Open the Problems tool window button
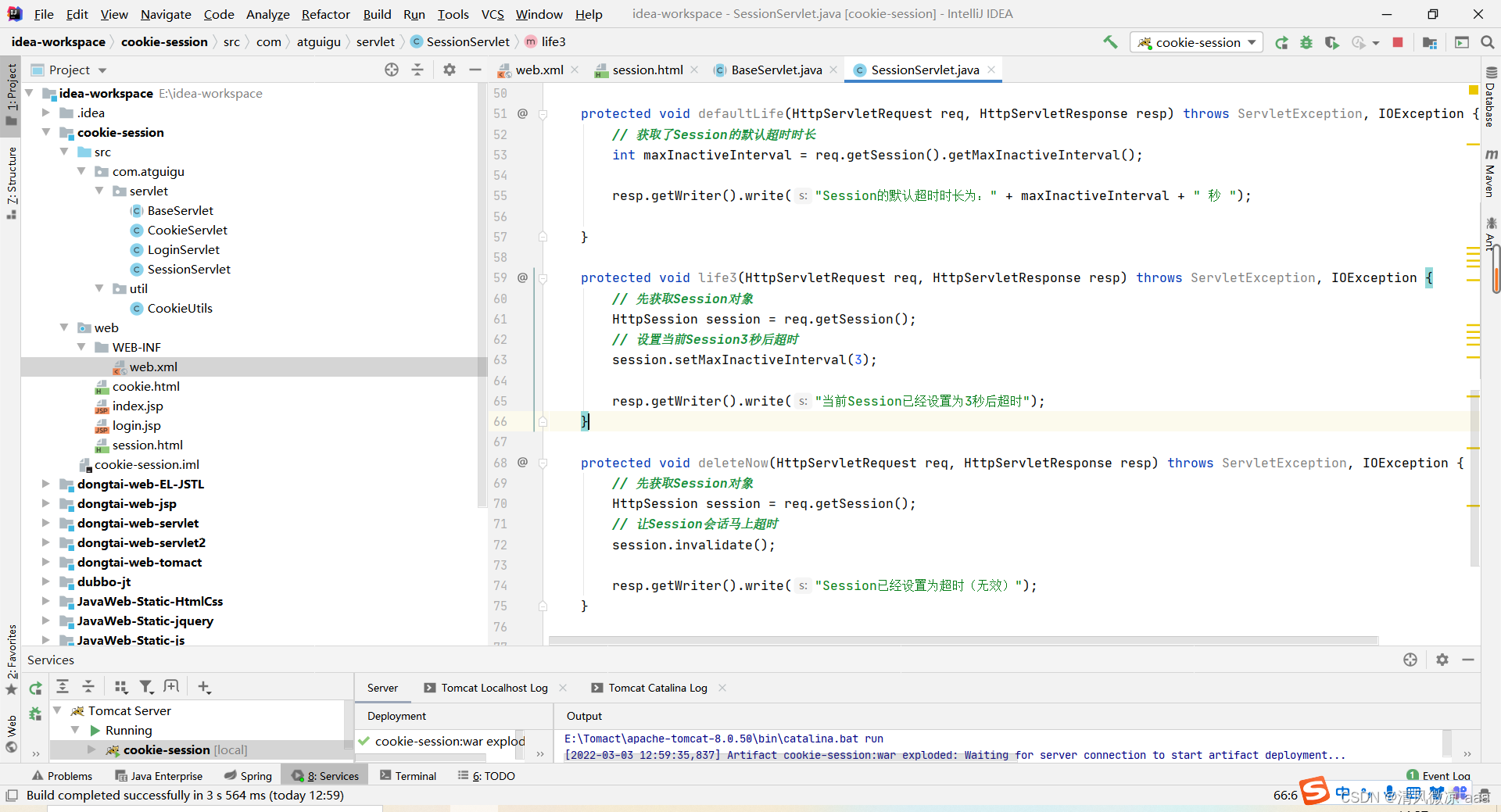This screenshot has width=1501, height=812. (x=62, y=775)
